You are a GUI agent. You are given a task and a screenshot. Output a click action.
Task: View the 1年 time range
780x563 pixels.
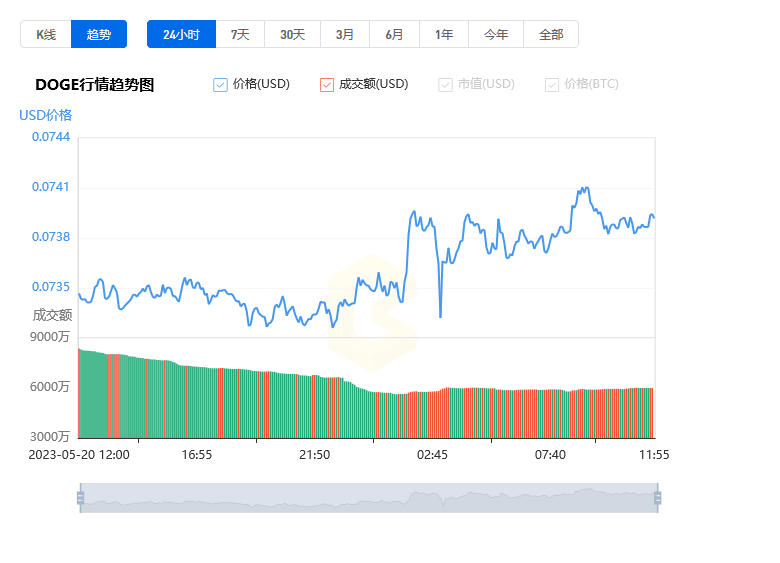coord(444,34)
